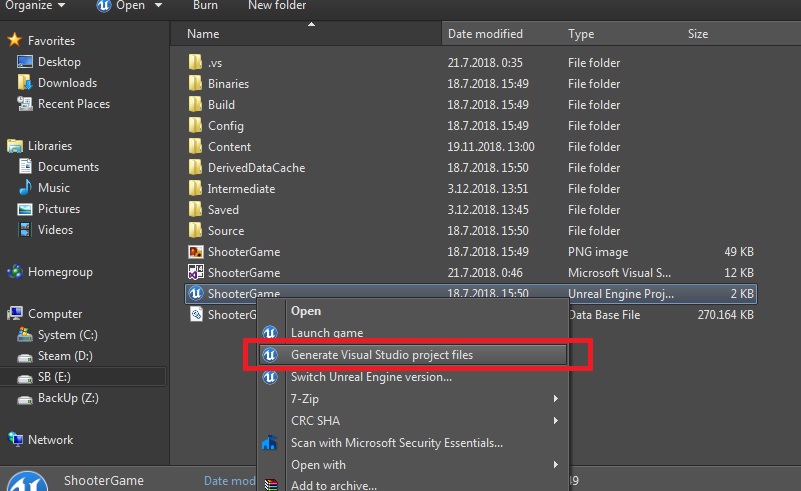Open the .vs folder icon
The height and width of the screenshot is (491, 801).
coord(196,63)
